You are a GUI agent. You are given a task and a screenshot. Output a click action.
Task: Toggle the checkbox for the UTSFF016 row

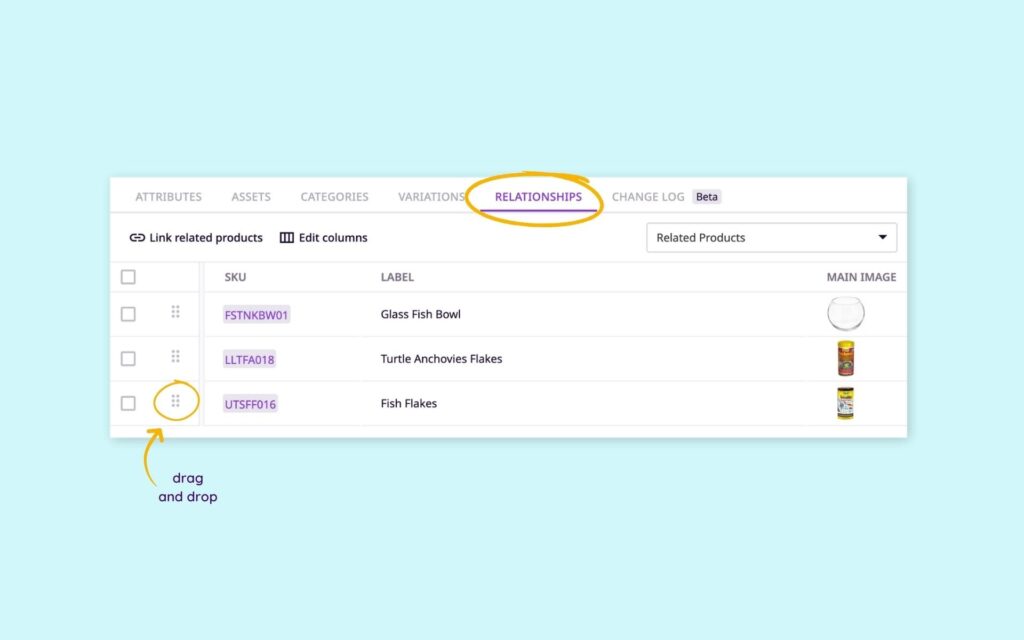click(128, 403)
